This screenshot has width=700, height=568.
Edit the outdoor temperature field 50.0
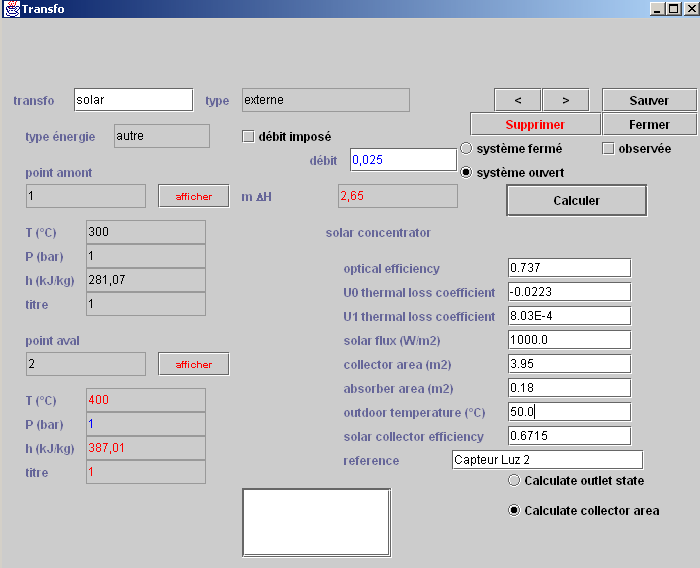coord(570,412)
